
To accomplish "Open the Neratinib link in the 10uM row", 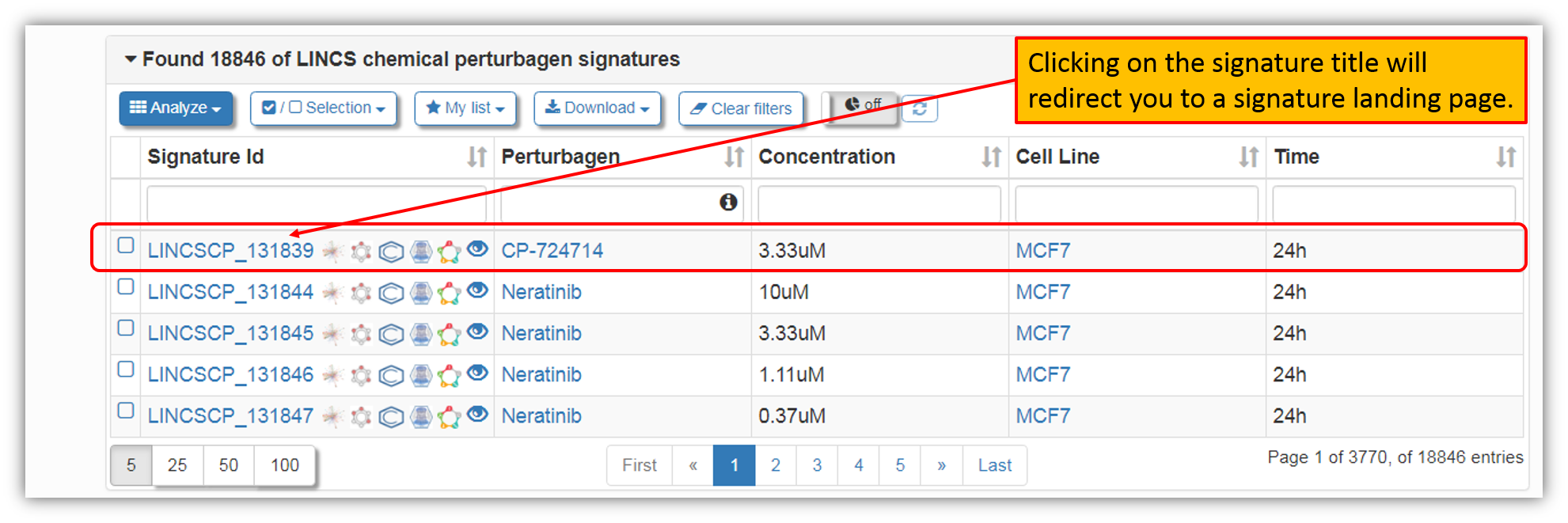I will (x=541, y=292).
